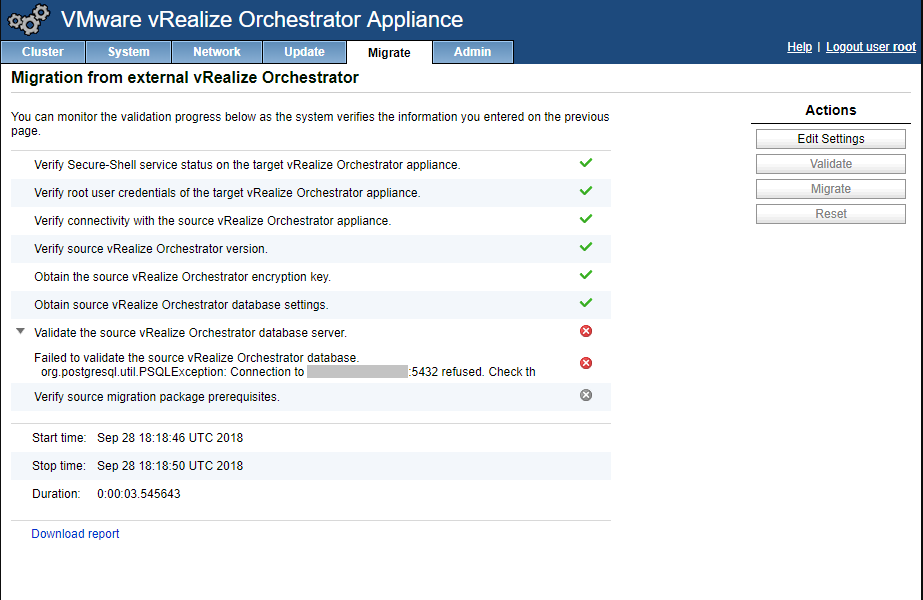The image size is (923, 600).
Task: Go to the Update tab
Action: pyautogui.click(x=304, y=52)
